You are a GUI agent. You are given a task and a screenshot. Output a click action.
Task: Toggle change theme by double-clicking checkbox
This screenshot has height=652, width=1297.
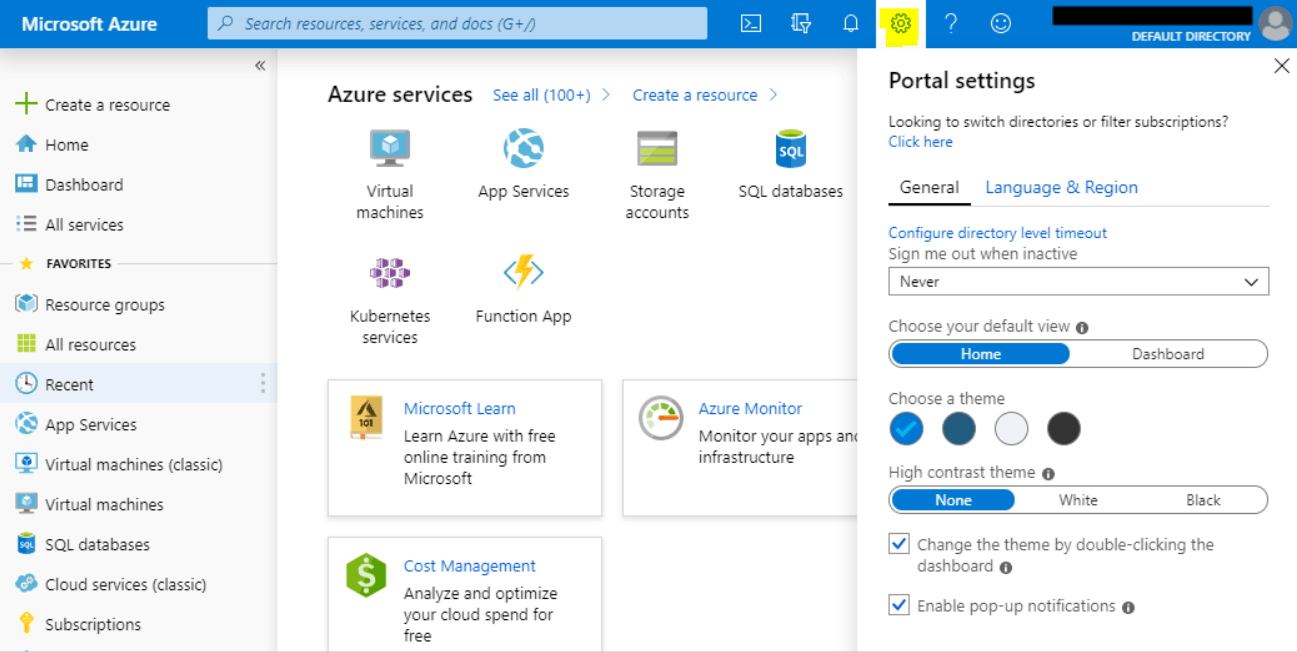899,544
